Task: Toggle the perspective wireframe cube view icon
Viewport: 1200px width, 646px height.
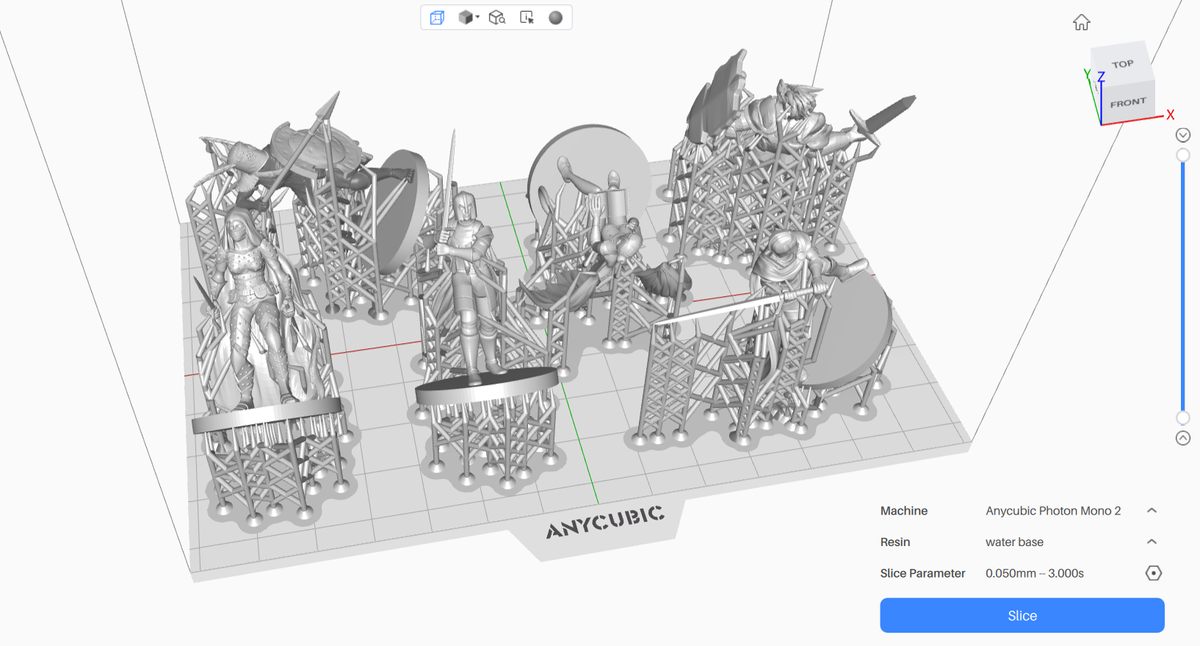Action: [437, 17]
